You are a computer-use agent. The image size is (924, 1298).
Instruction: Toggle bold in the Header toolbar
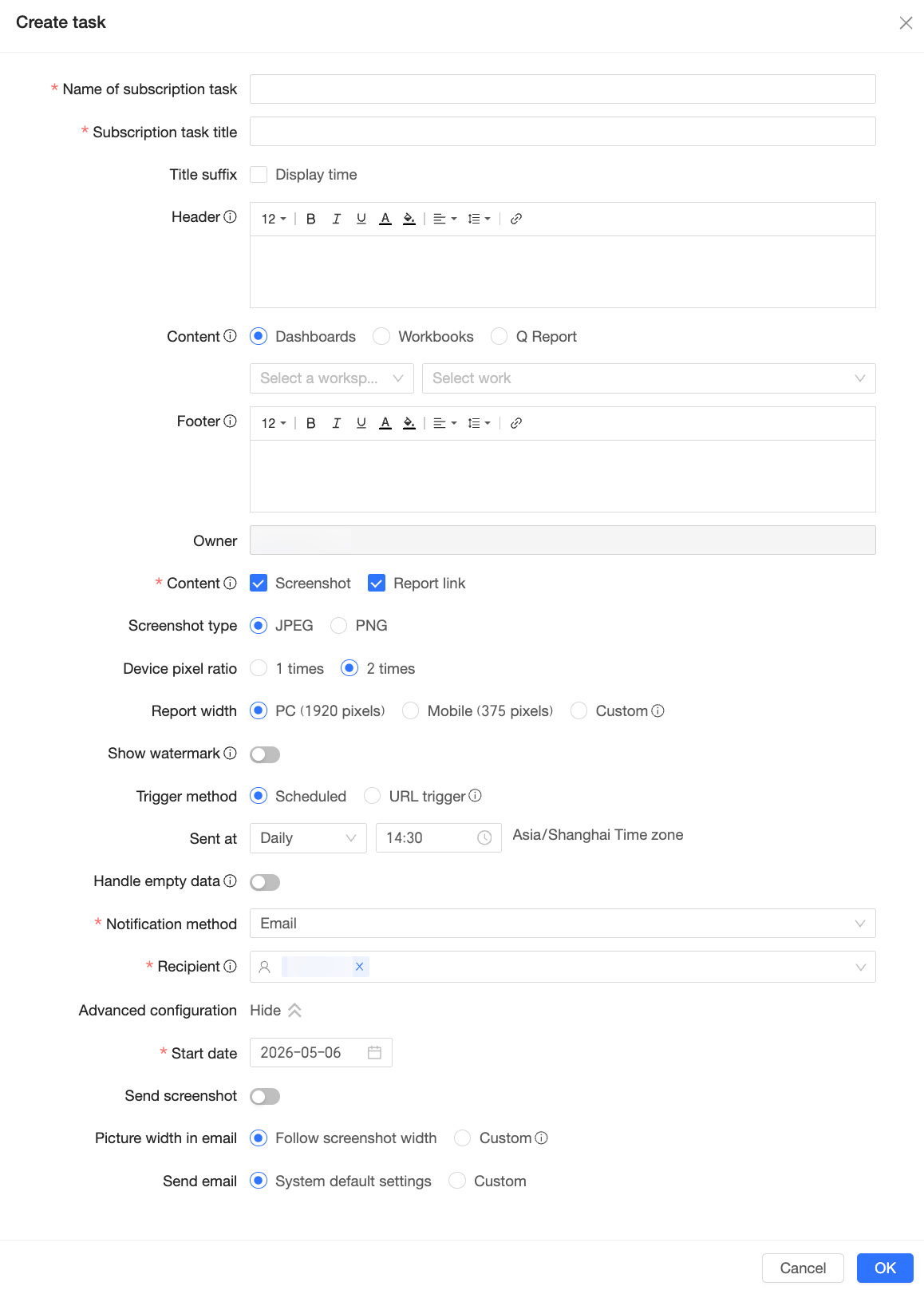311,219
